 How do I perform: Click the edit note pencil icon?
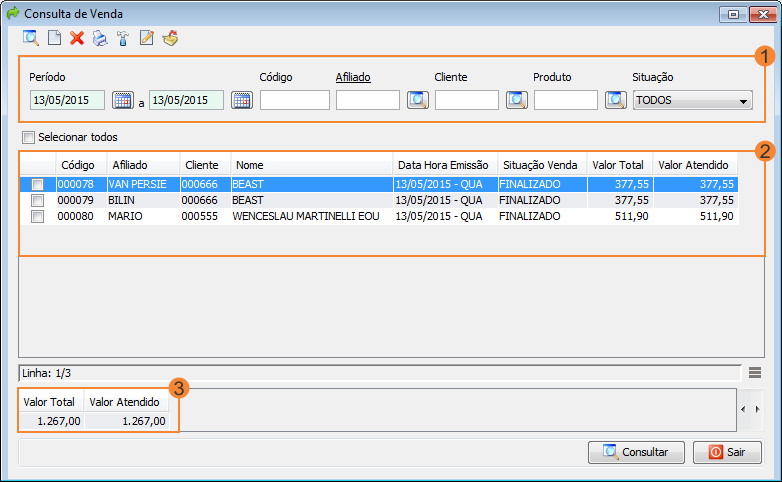146,39
